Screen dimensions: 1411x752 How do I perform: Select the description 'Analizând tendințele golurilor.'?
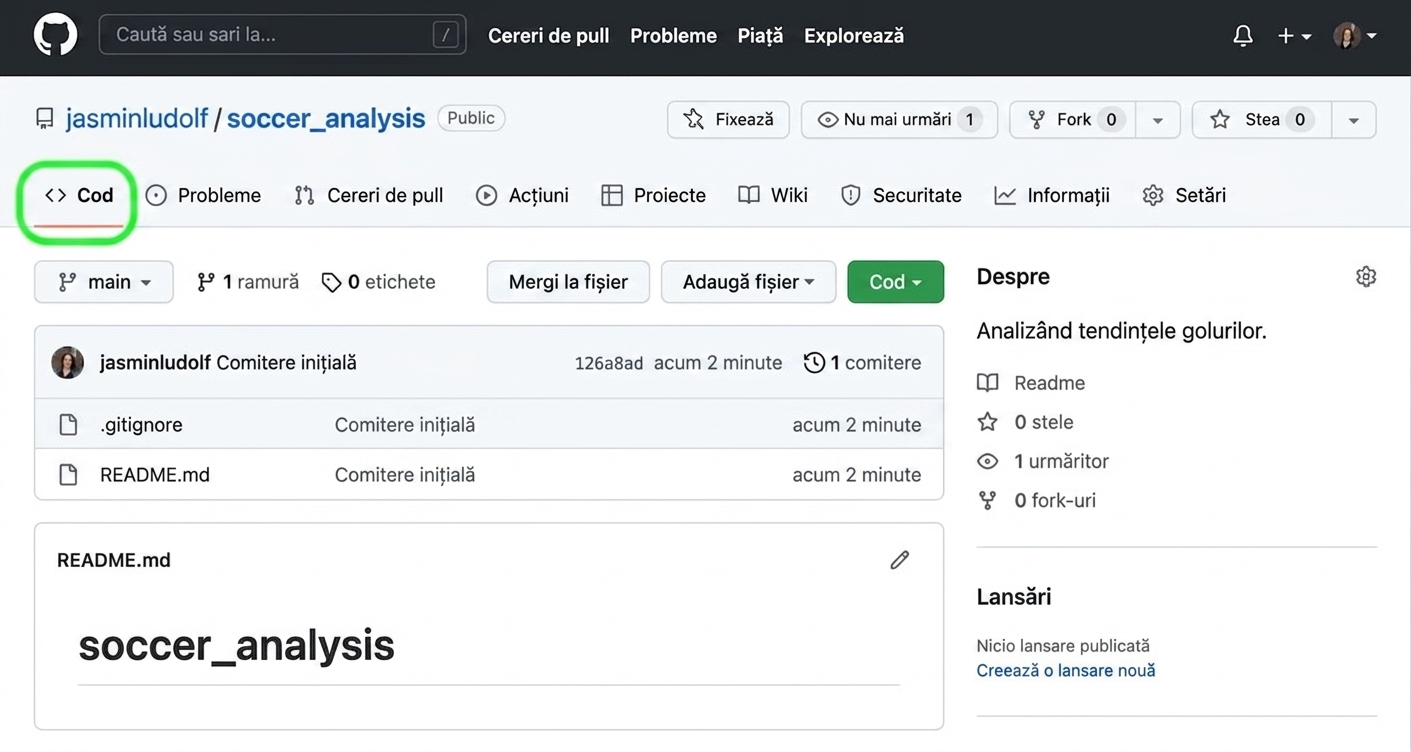pyautogui.click(x=1122, y=331)
